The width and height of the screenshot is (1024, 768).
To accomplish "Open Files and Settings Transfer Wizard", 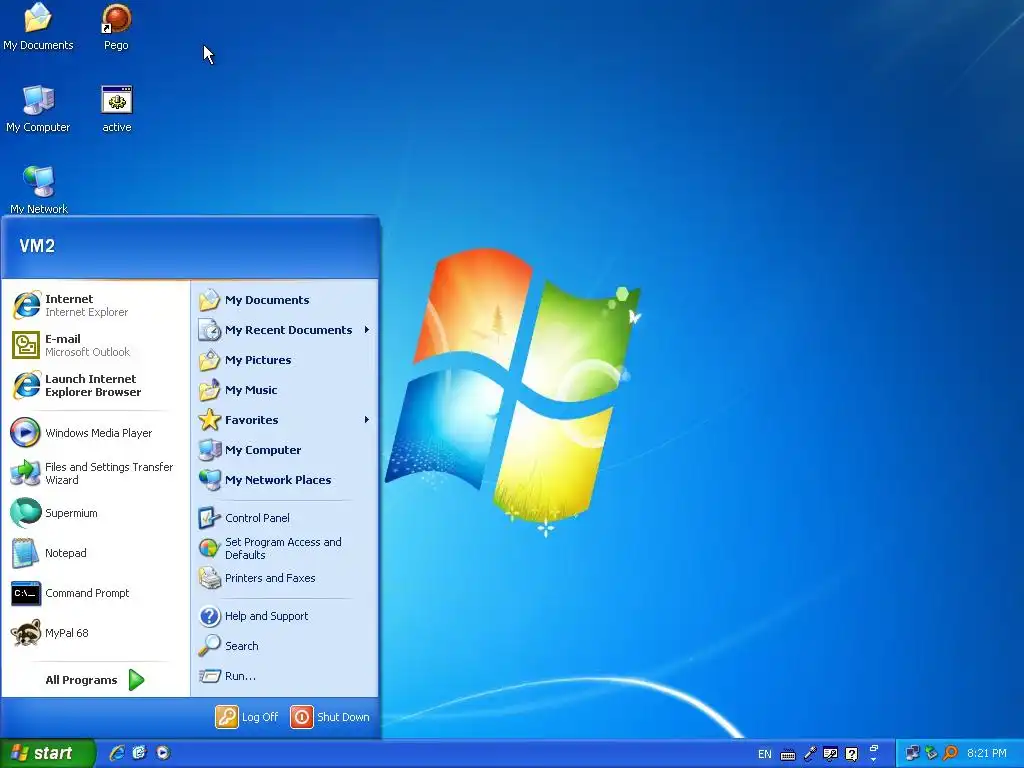I will click(95, 473).
